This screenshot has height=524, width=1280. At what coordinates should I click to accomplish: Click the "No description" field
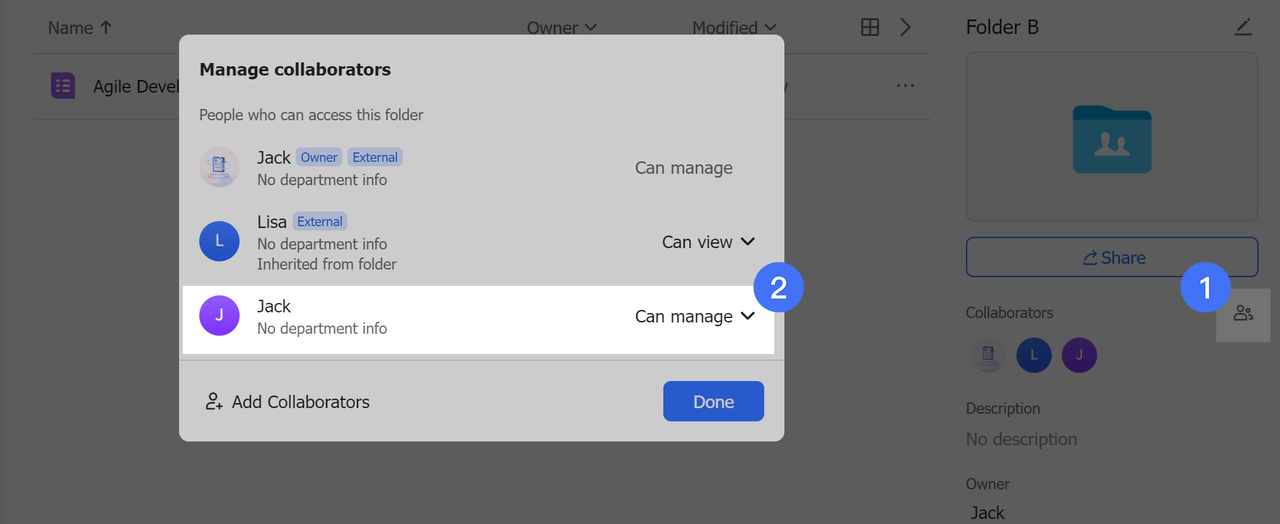pyautogui.click(x=1021, y=439)
